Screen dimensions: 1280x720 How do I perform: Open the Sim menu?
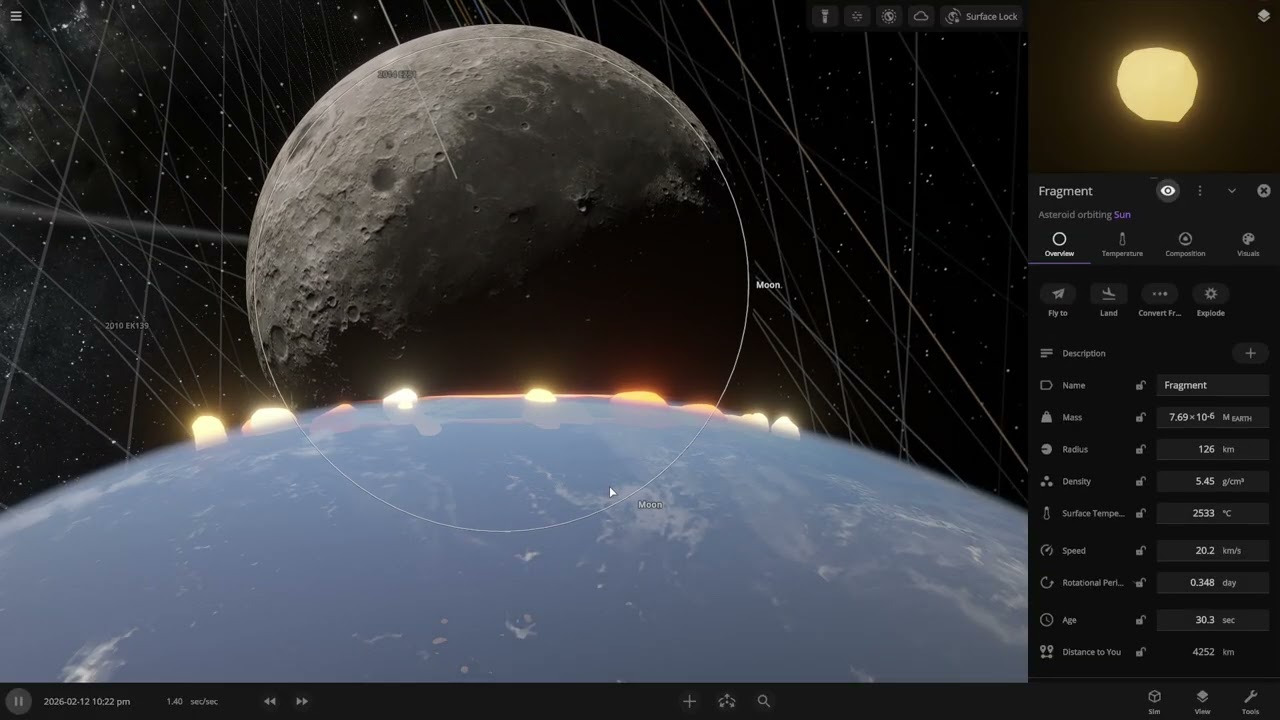pos(1154,701)
